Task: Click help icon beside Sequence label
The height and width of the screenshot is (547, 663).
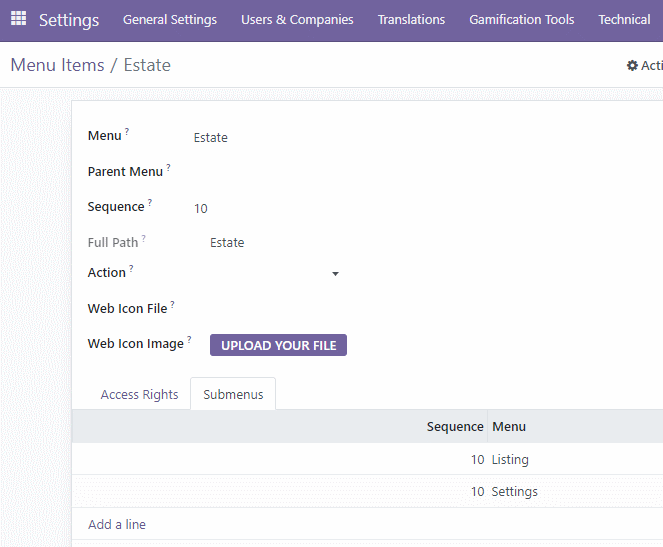Action: point(150,202)
